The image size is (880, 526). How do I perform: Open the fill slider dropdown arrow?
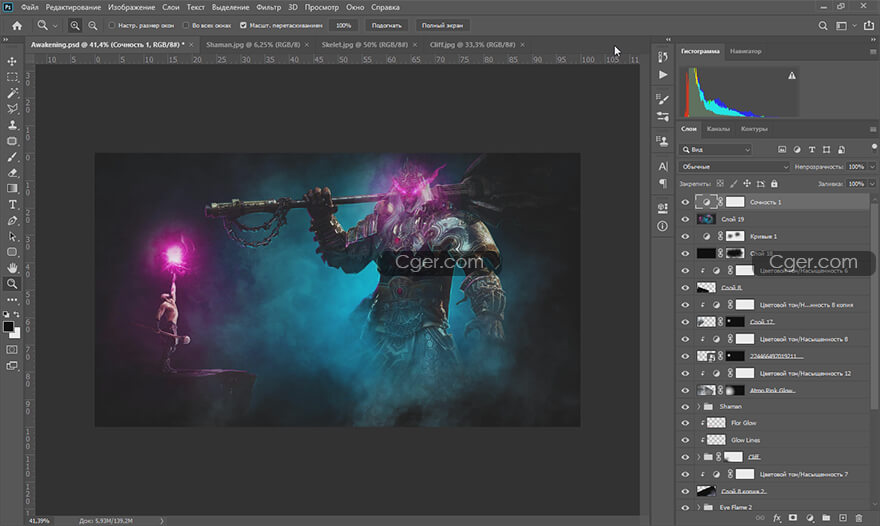click(872, 184)
